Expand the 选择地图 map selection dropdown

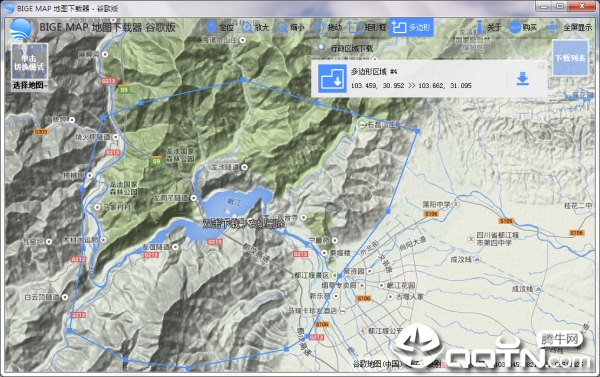[x=30, y=85]
